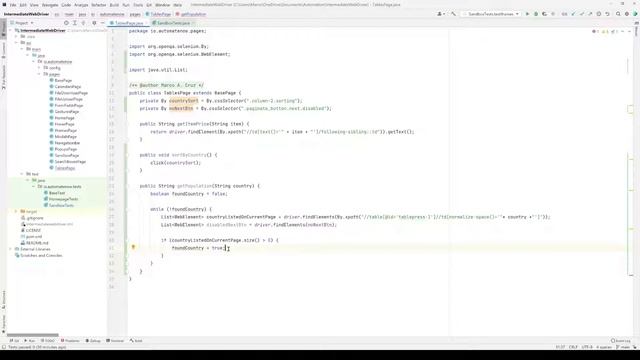Run SandboxTests with the green play icon
This screenshot has height=360, width=640.
(527, 14)
